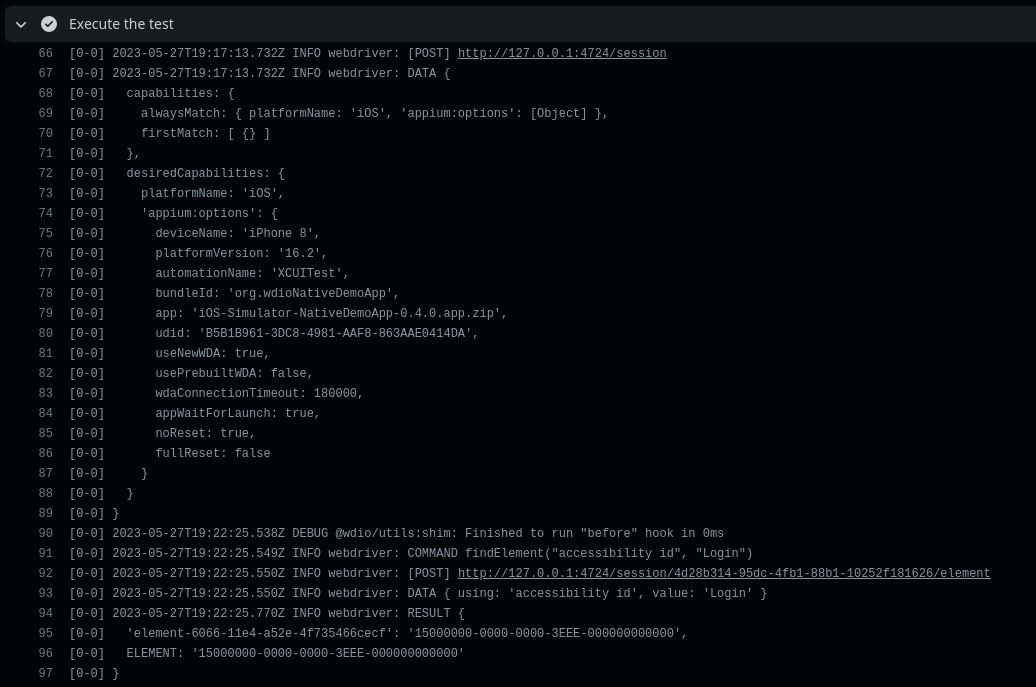The width and height of the screenshot is (1036, 687).
Task: Open the session element URL link
Action: (723, 573)
